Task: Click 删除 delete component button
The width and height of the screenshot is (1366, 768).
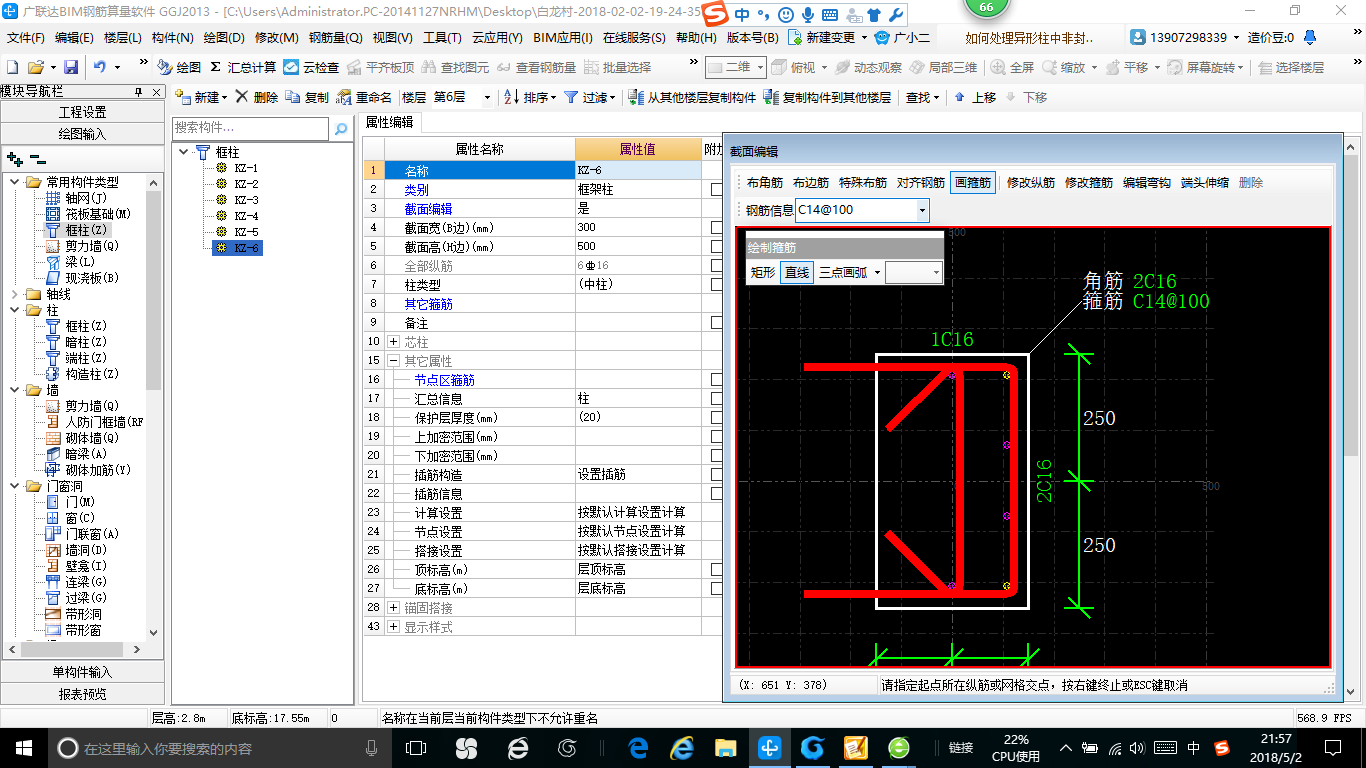Action: pos(257,97)
